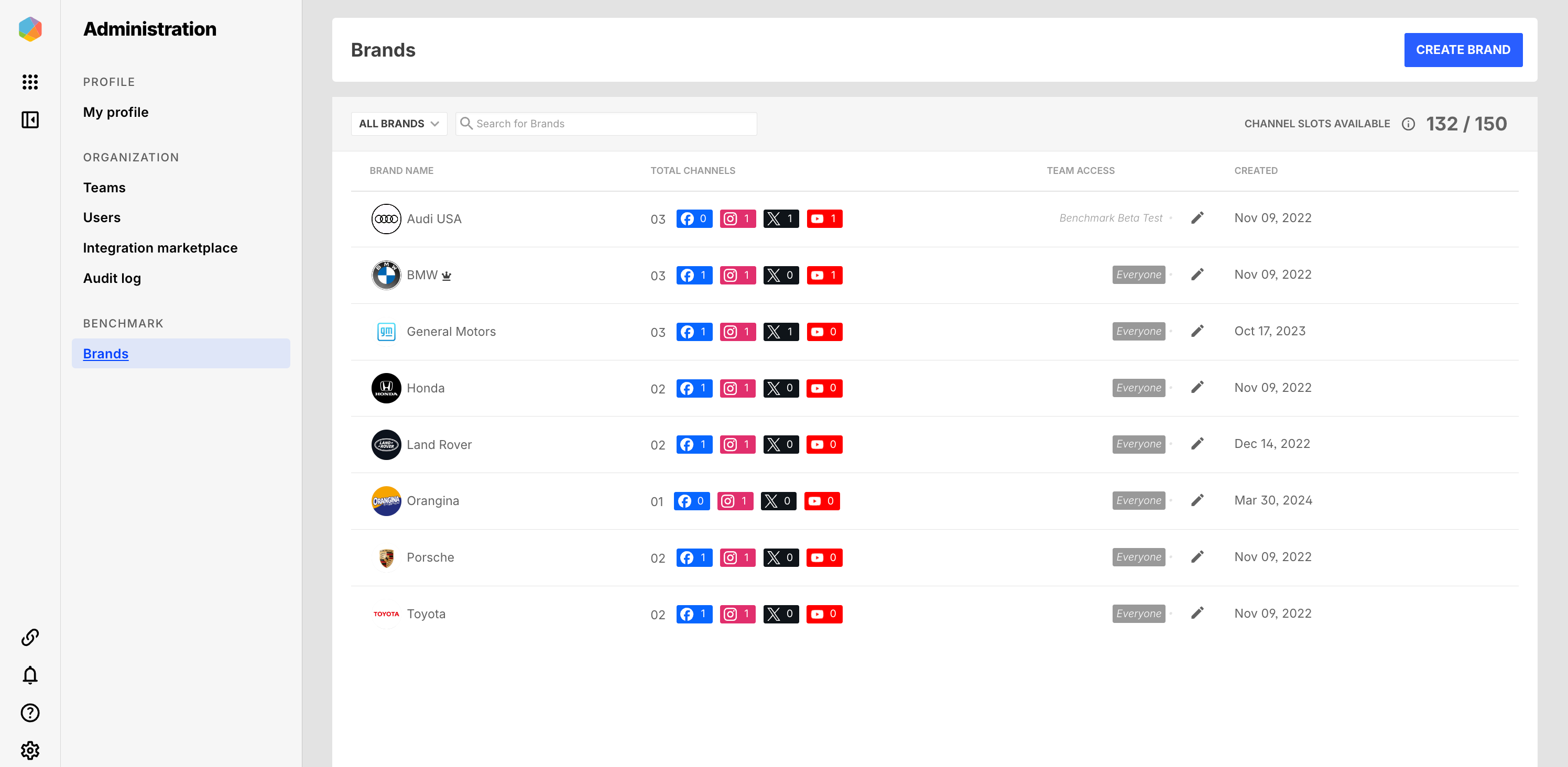Screen dimensions: 1568x767
Task: Open the link integrations icon
Action: 30,638
